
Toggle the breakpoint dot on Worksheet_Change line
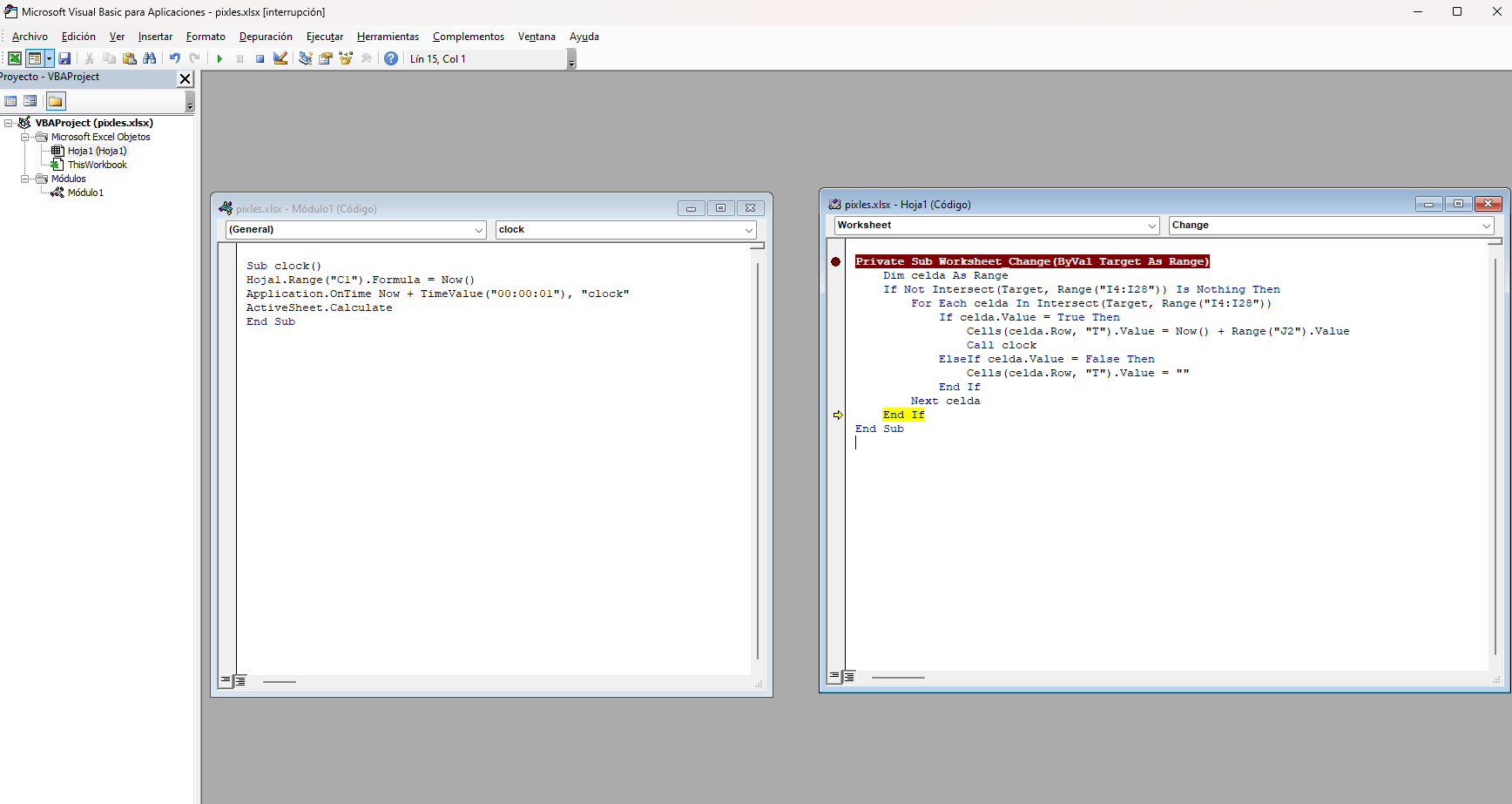click(x=836, y=261)
